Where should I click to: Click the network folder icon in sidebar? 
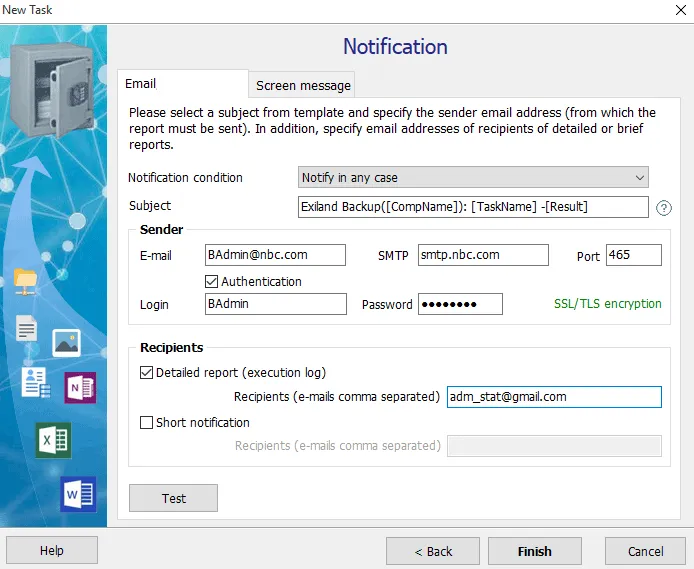tap(25, 282)
